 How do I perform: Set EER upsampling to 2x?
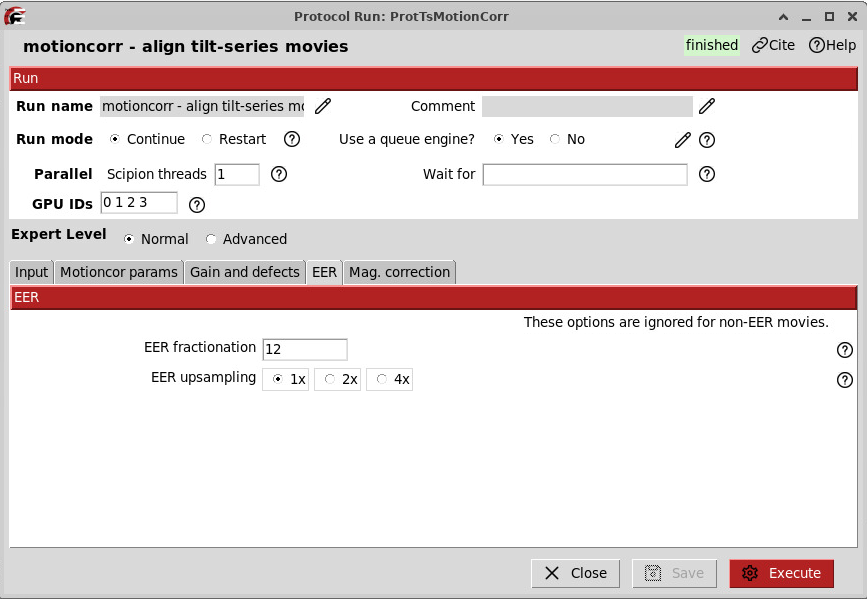tap(331, 379)
